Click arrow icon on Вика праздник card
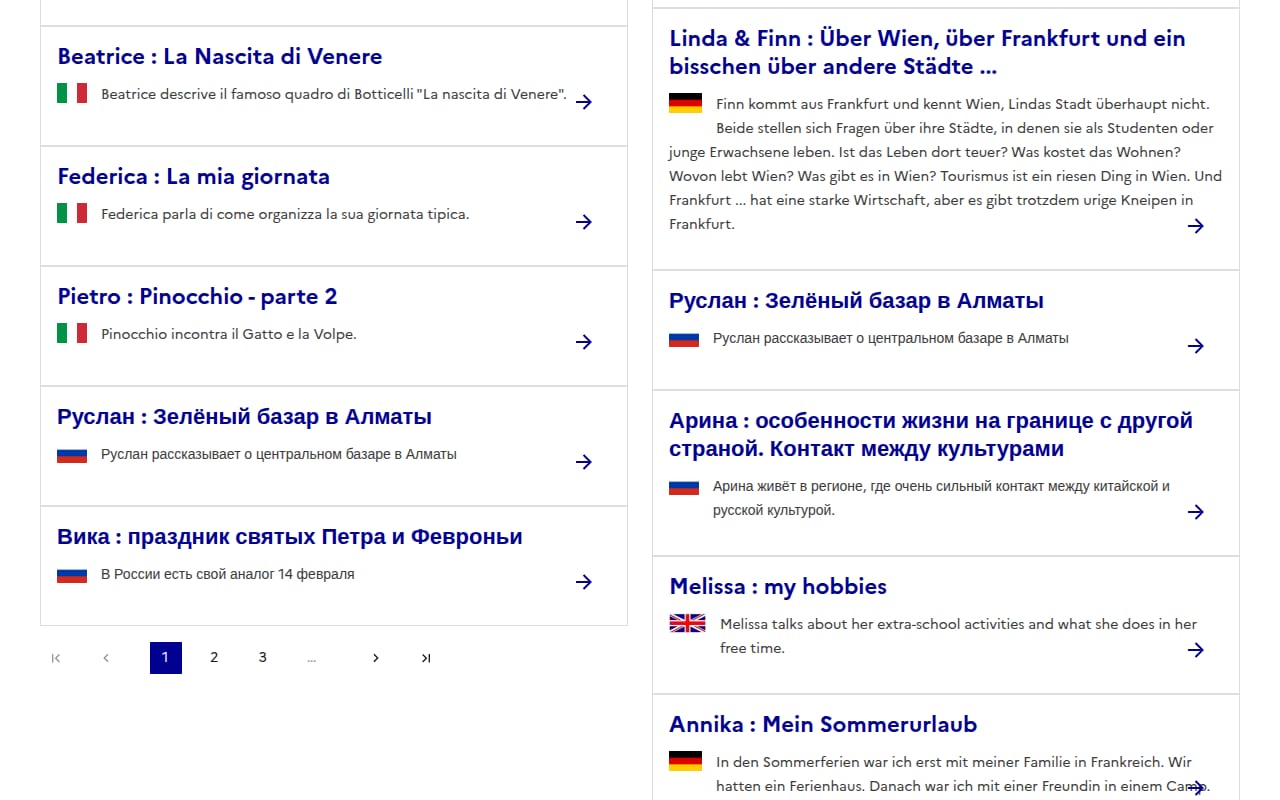This screenshot has width=1280, height=800. click(584, 582)
